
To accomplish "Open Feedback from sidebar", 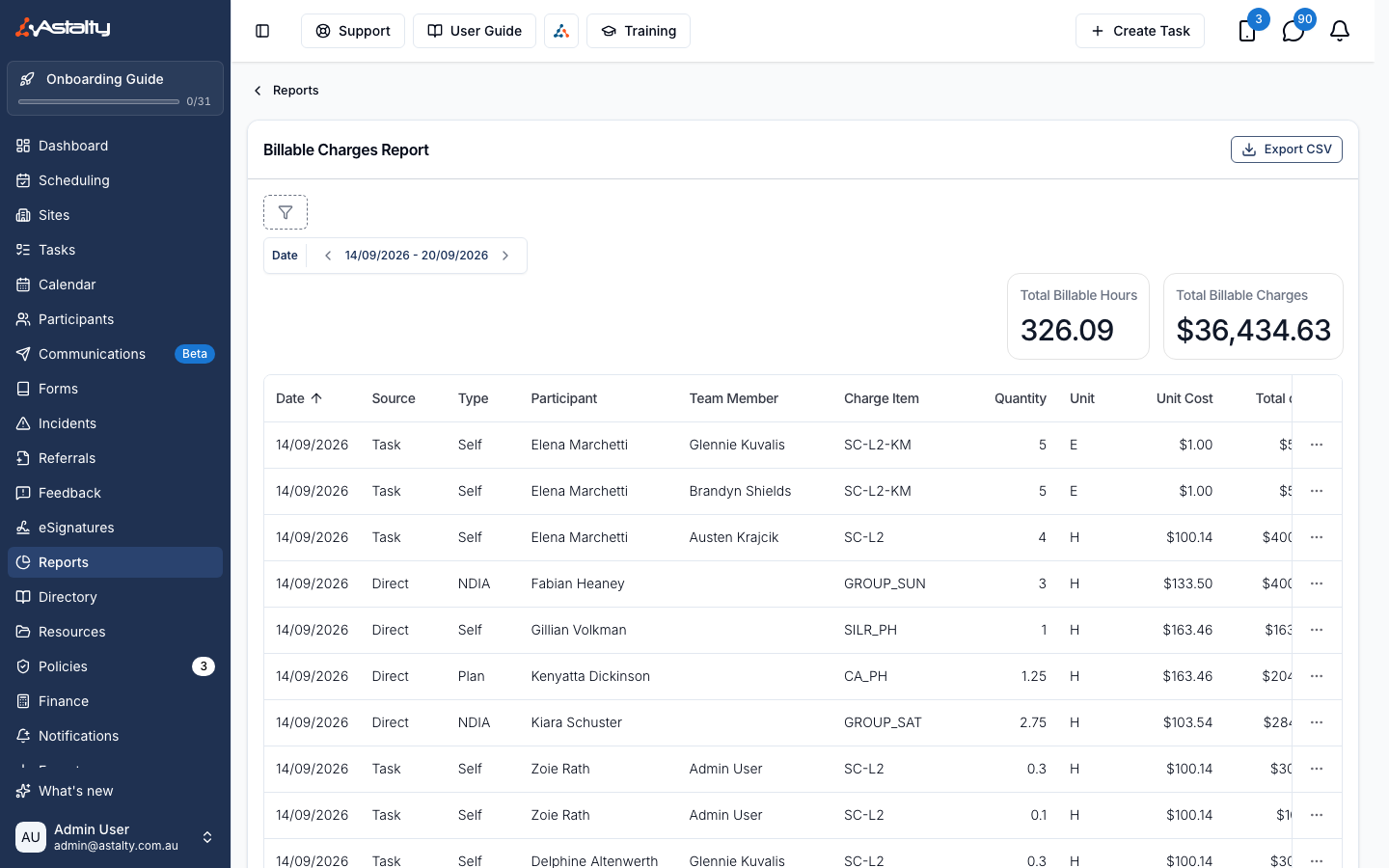I will [115, 493].
